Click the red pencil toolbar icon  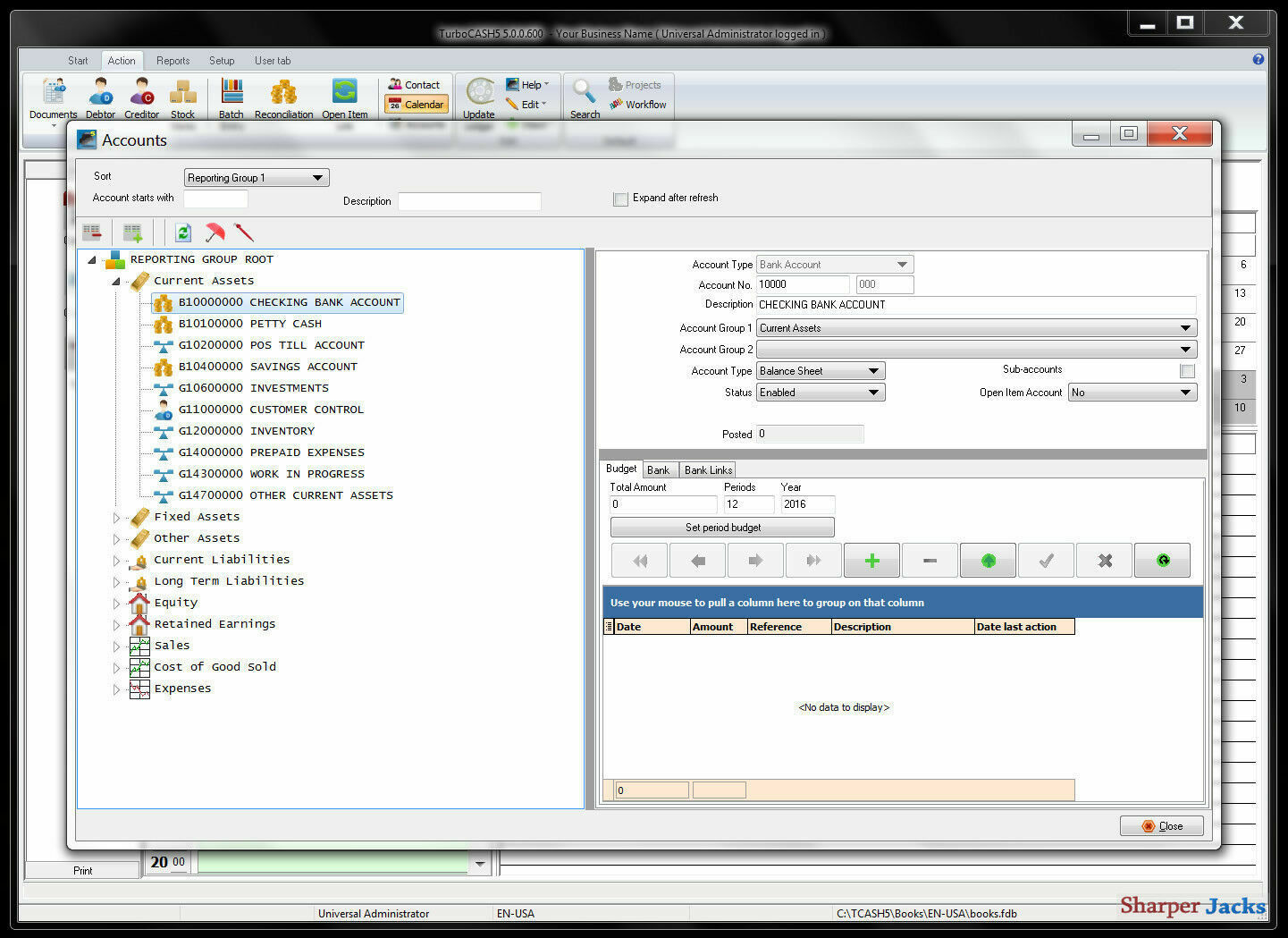(244, 232)
